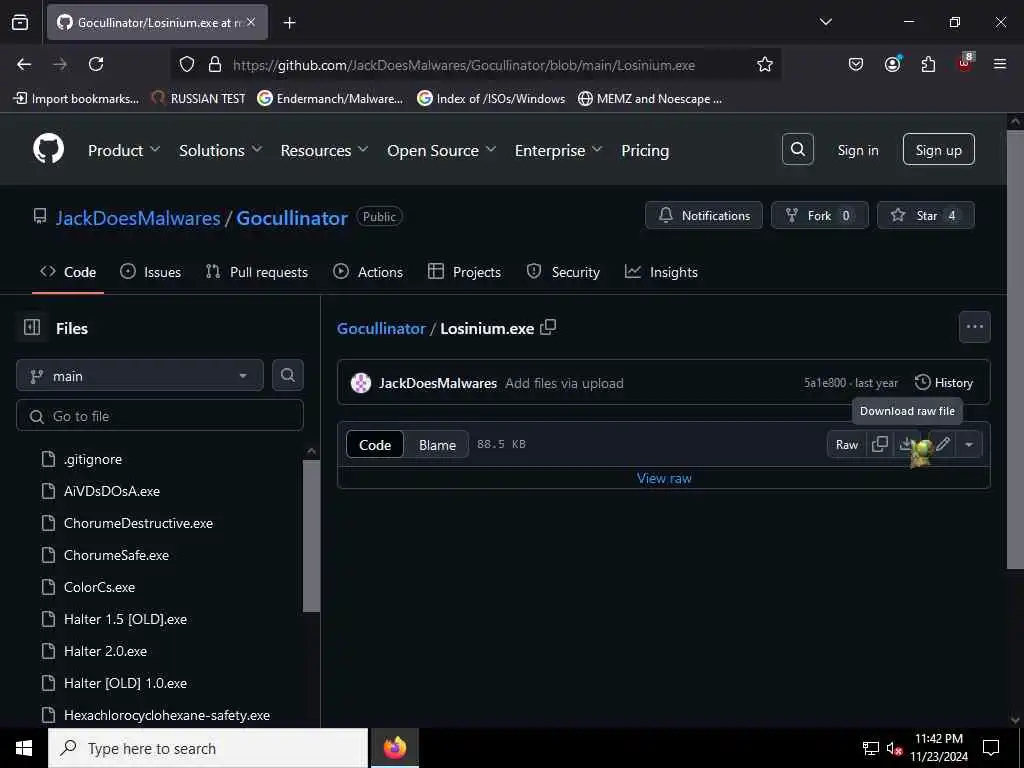This screenshot has height=768, width=1024.
Task: Copy path icon next to Losinium.exe
Action: tap(548, 327)
